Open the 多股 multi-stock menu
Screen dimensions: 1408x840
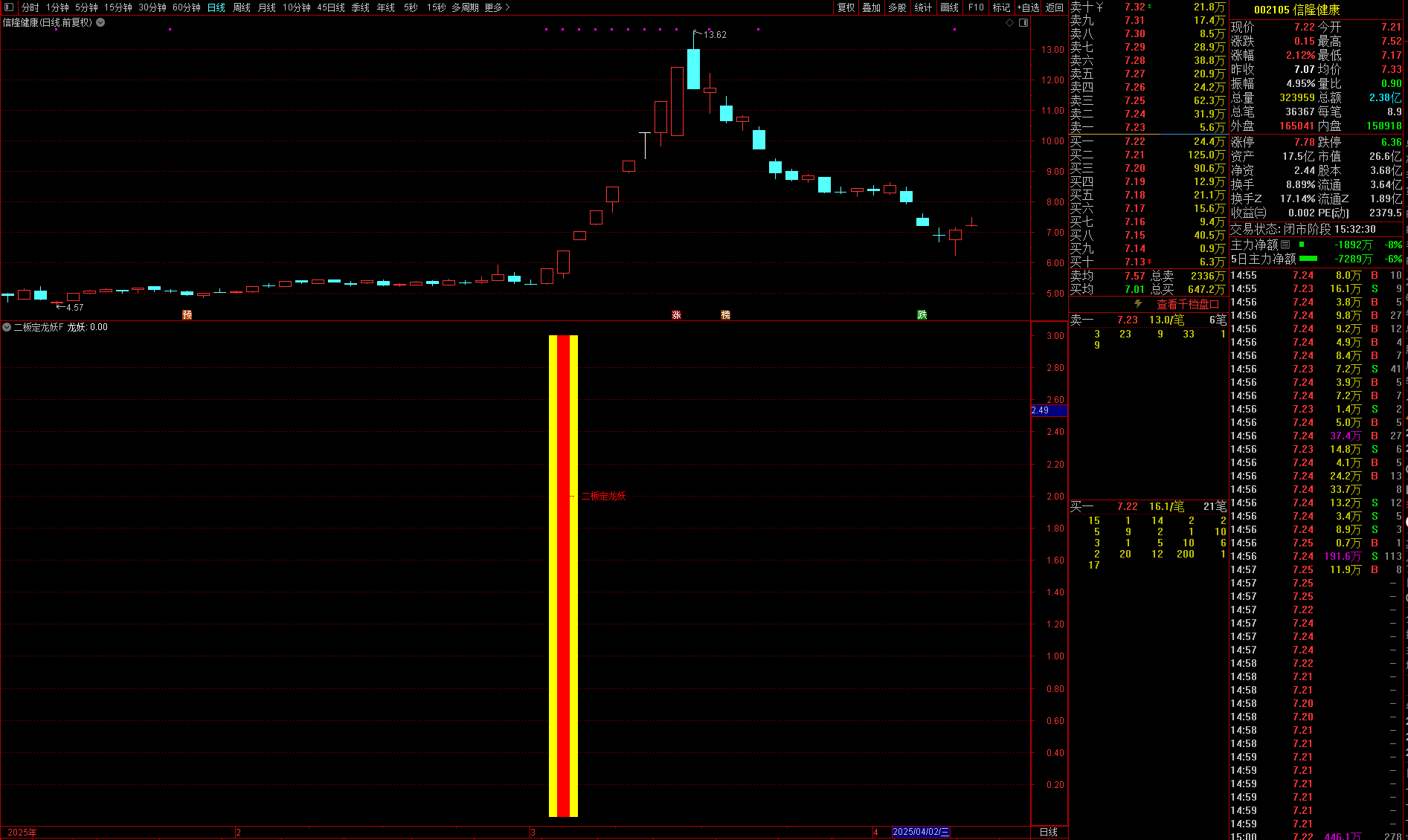click(x=898, y=7)
